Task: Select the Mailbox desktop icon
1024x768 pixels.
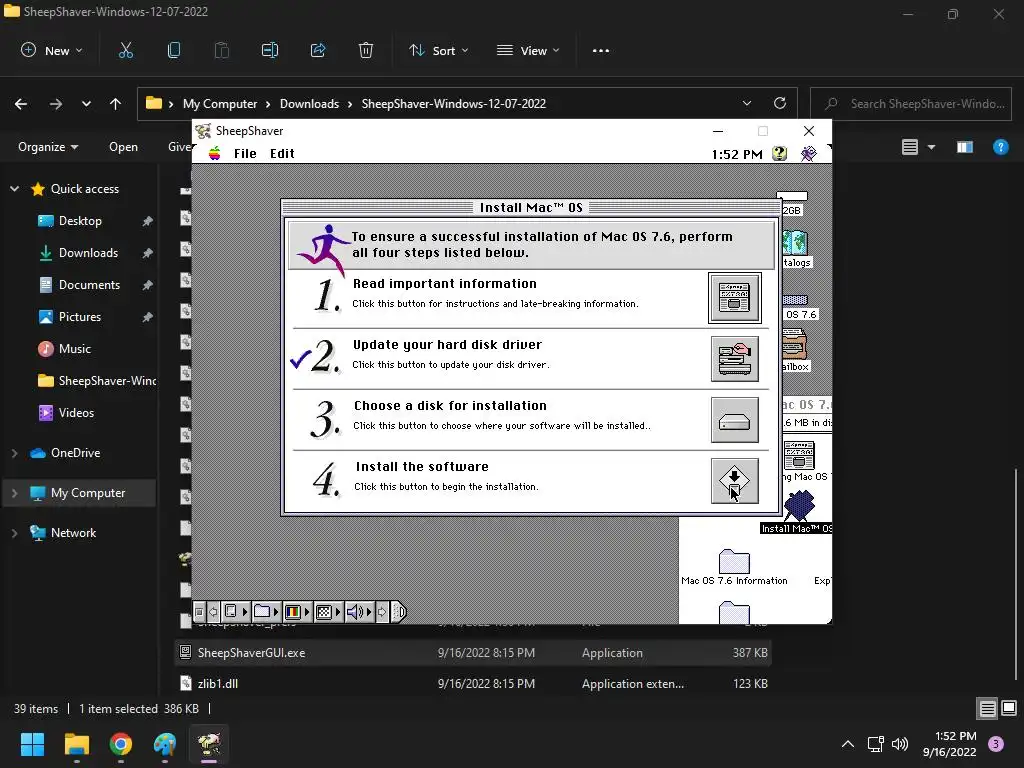Action: point(795,351)
